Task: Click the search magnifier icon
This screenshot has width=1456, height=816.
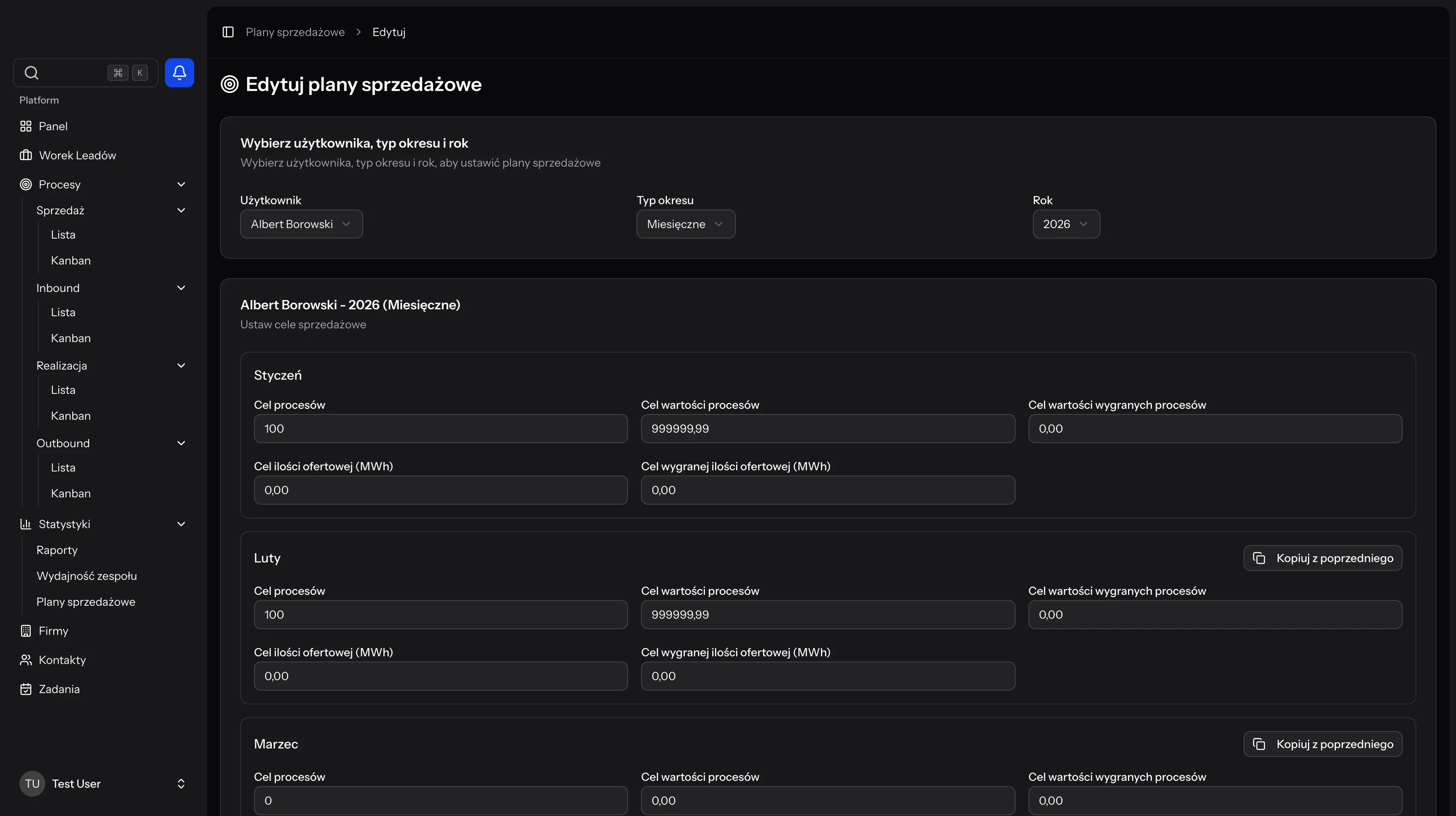Action: tap(32, 72)
